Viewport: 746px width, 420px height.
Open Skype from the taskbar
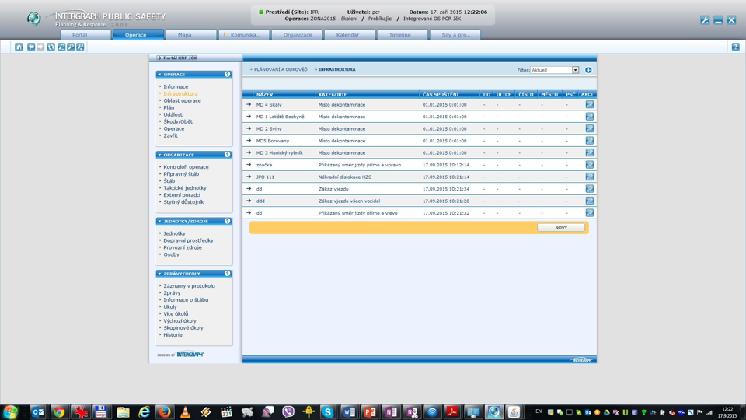[x=327, y=412]
